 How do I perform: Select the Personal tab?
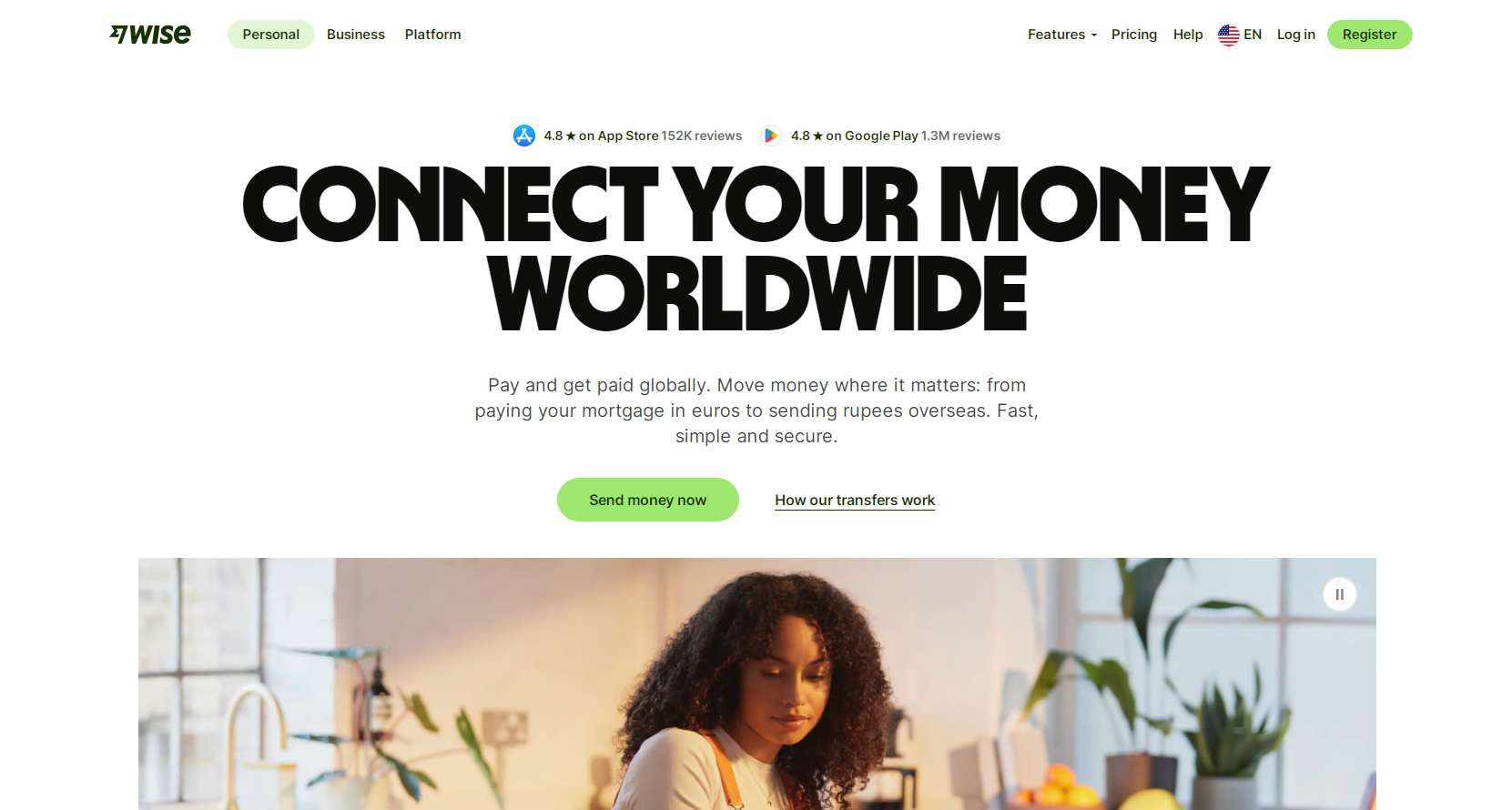point(270,35)
